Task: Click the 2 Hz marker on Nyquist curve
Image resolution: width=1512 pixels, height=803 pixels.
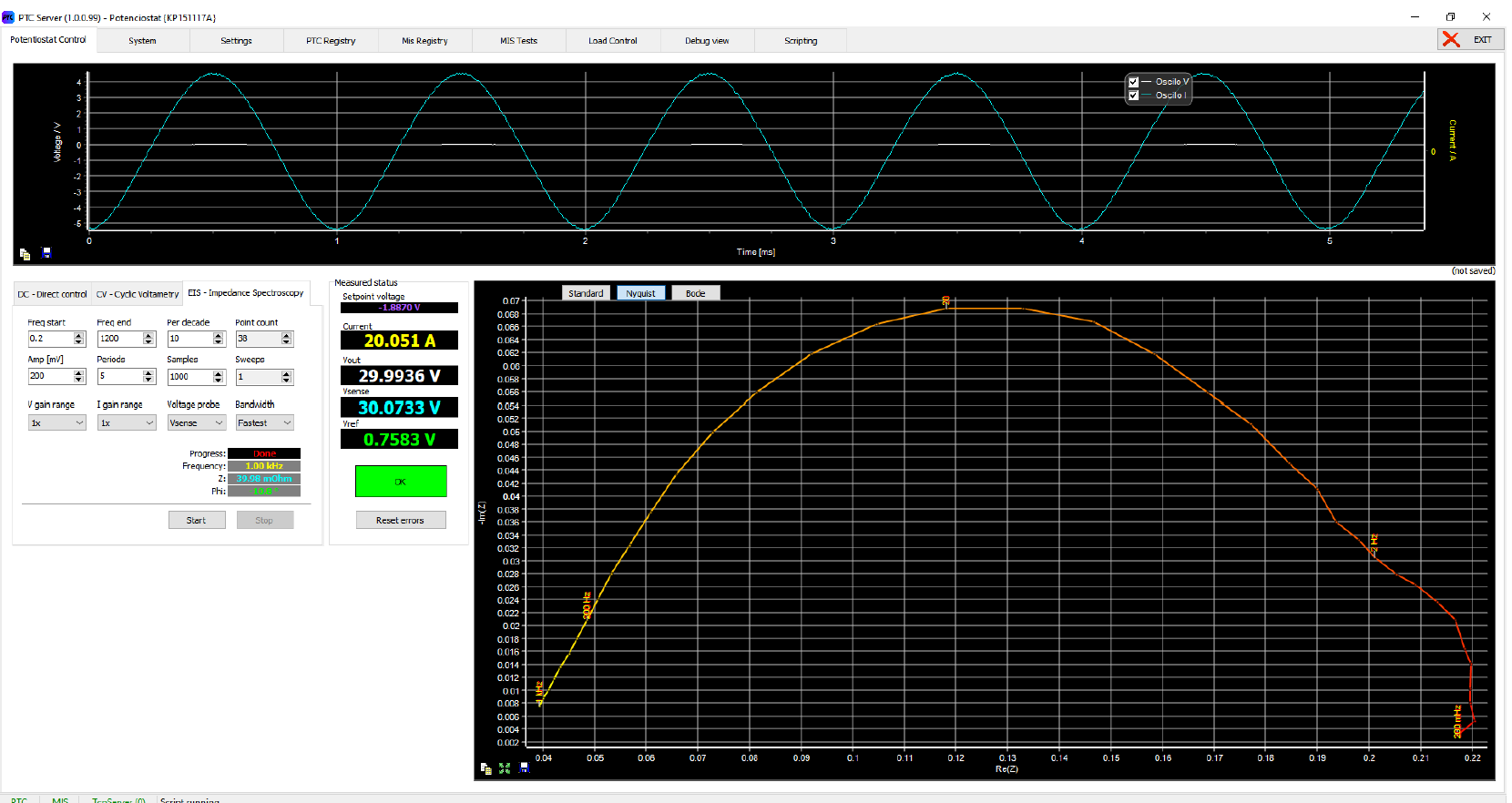Action: click(1374, 544)
